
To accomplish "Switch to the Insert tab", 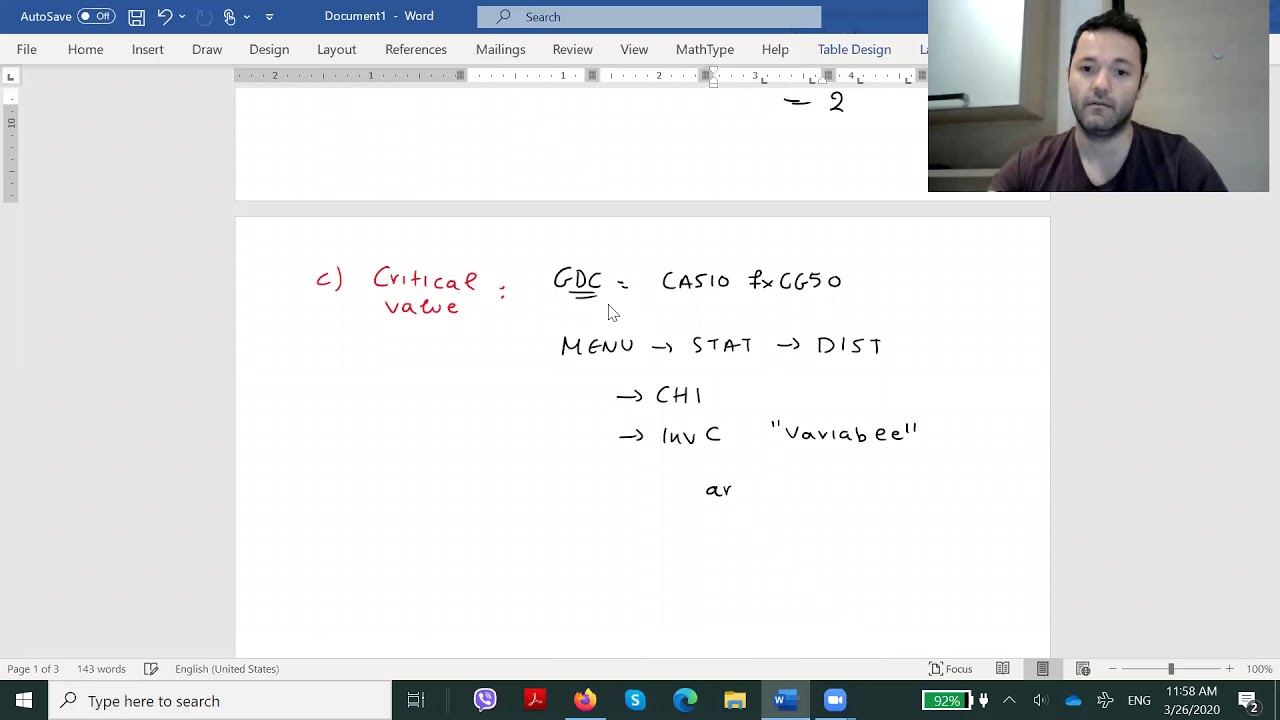I will click(147, 49).
